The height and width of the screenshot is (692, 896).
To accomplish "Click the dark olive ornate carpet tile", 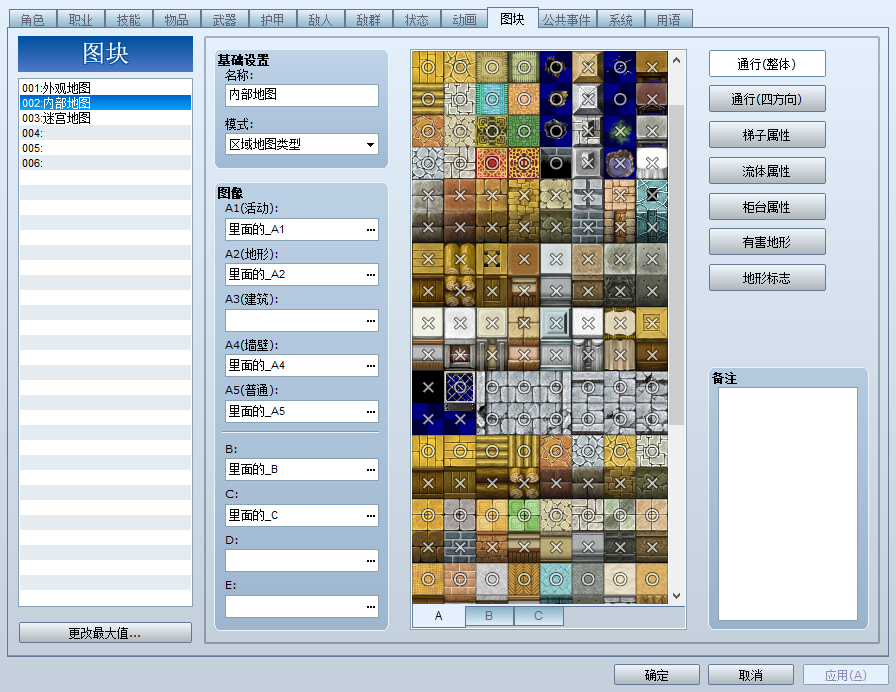I will coord(491,131).
